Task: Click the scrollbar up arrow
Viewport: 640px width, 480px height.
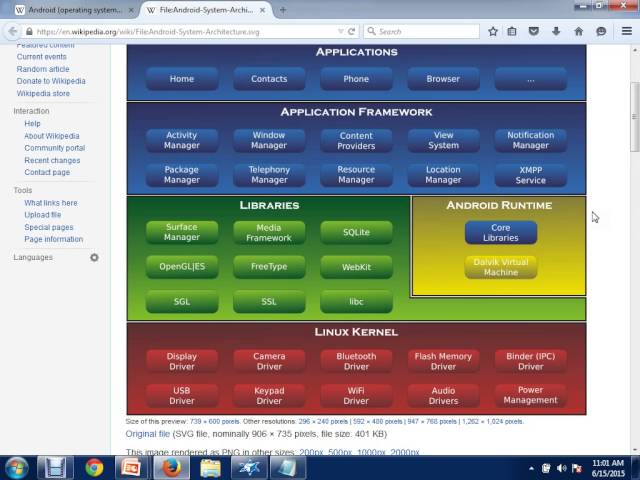Action: (x=635, y=50)
